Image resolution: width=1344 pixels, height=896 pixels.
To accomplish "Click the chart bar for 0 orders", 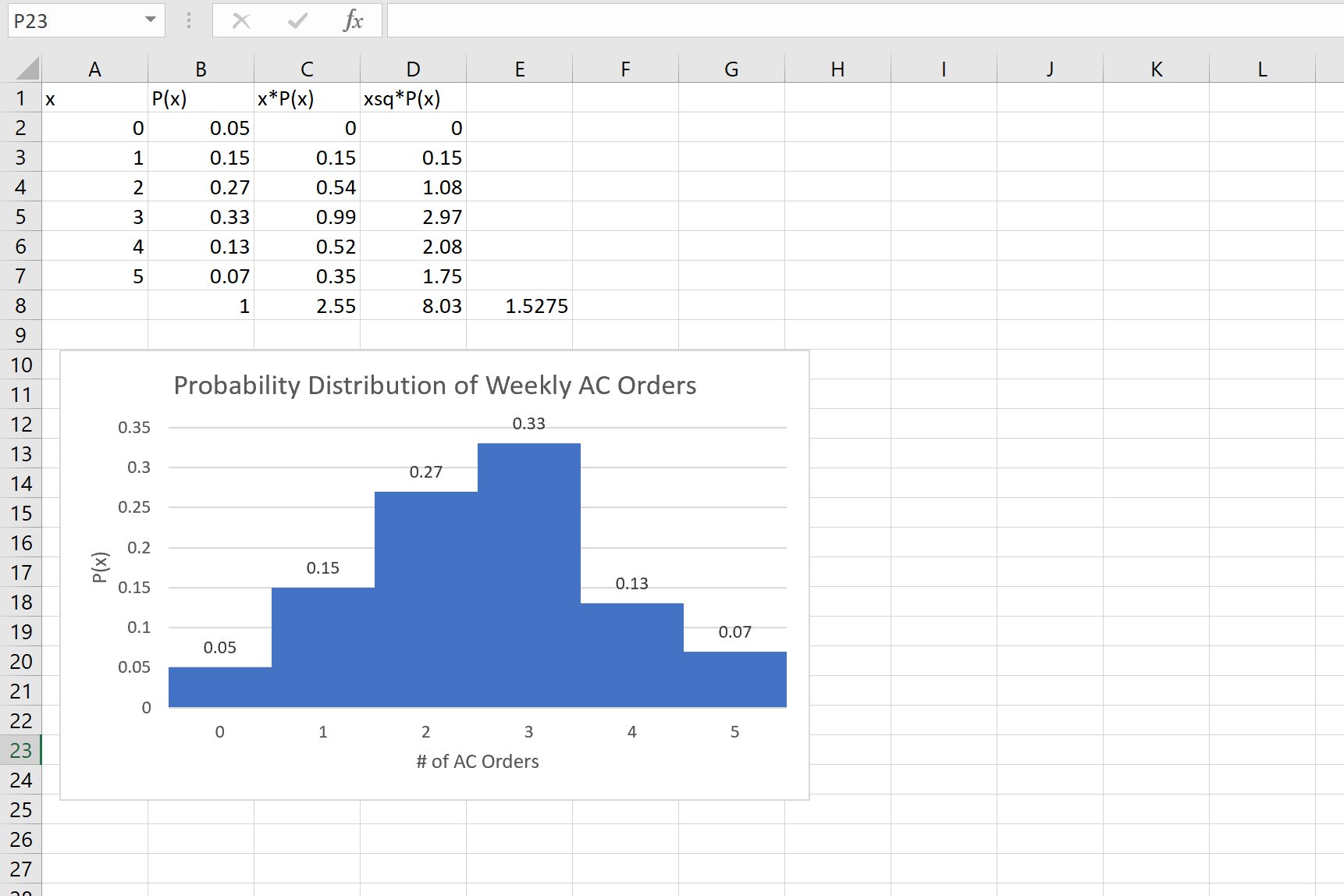I will (220, 687).
